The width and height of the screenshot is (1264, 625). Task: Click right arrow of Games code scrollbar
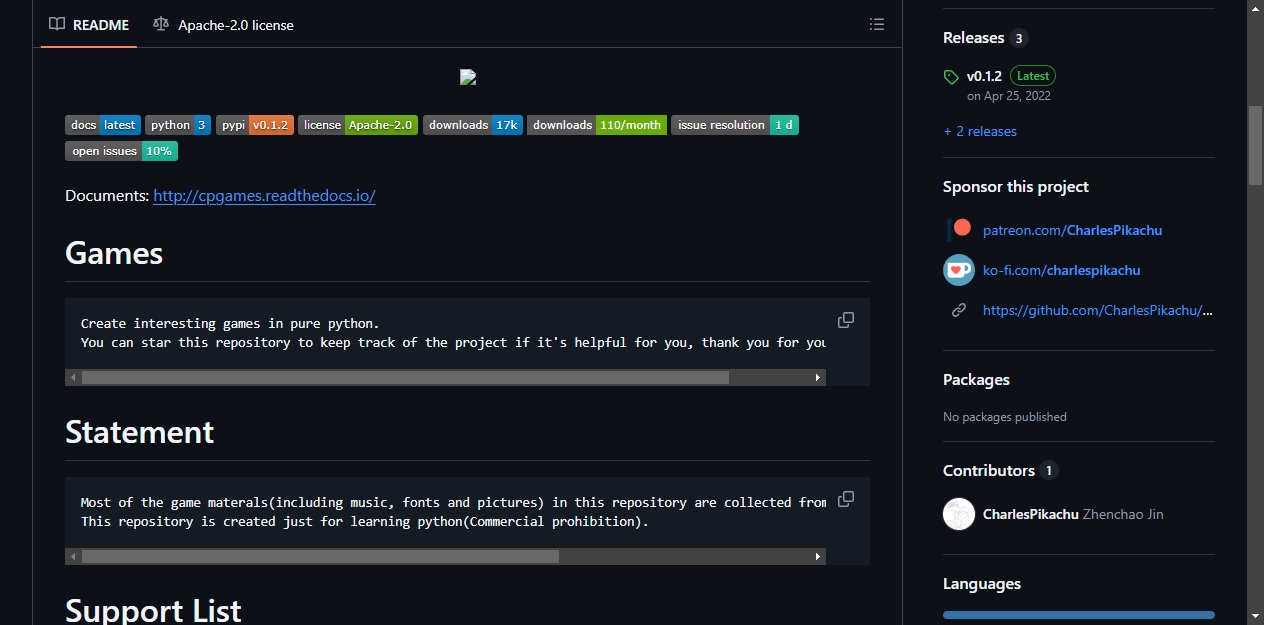(x=818, y=378)
